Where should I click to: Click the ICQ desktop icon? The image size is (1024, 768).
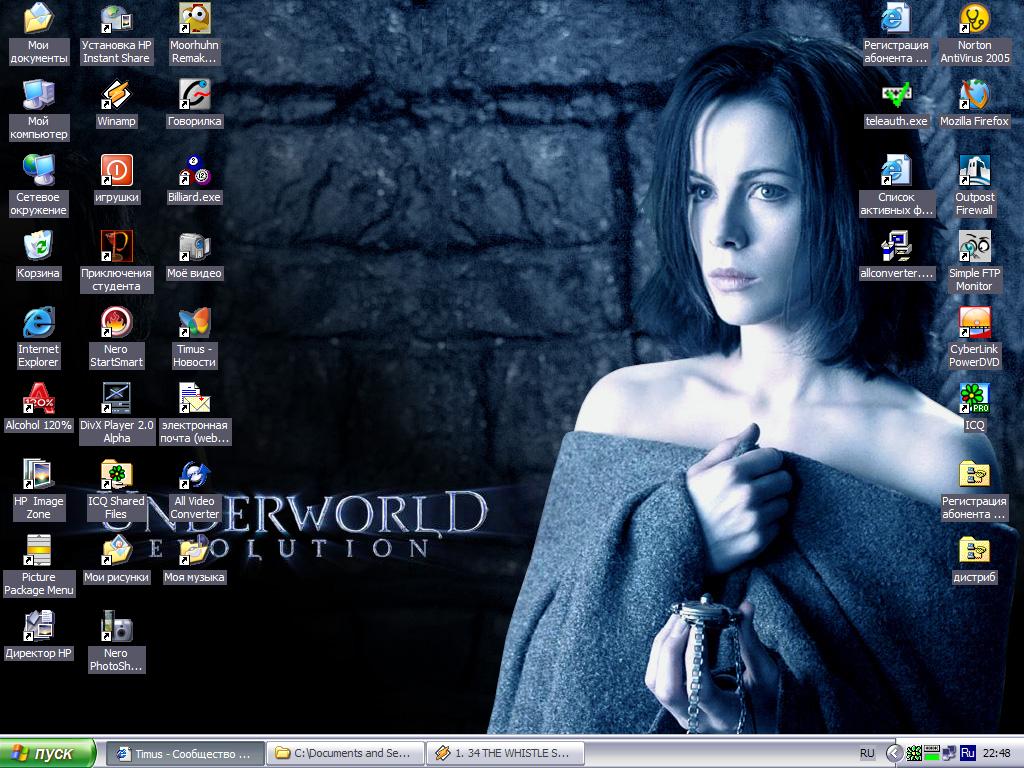[974, 399]
